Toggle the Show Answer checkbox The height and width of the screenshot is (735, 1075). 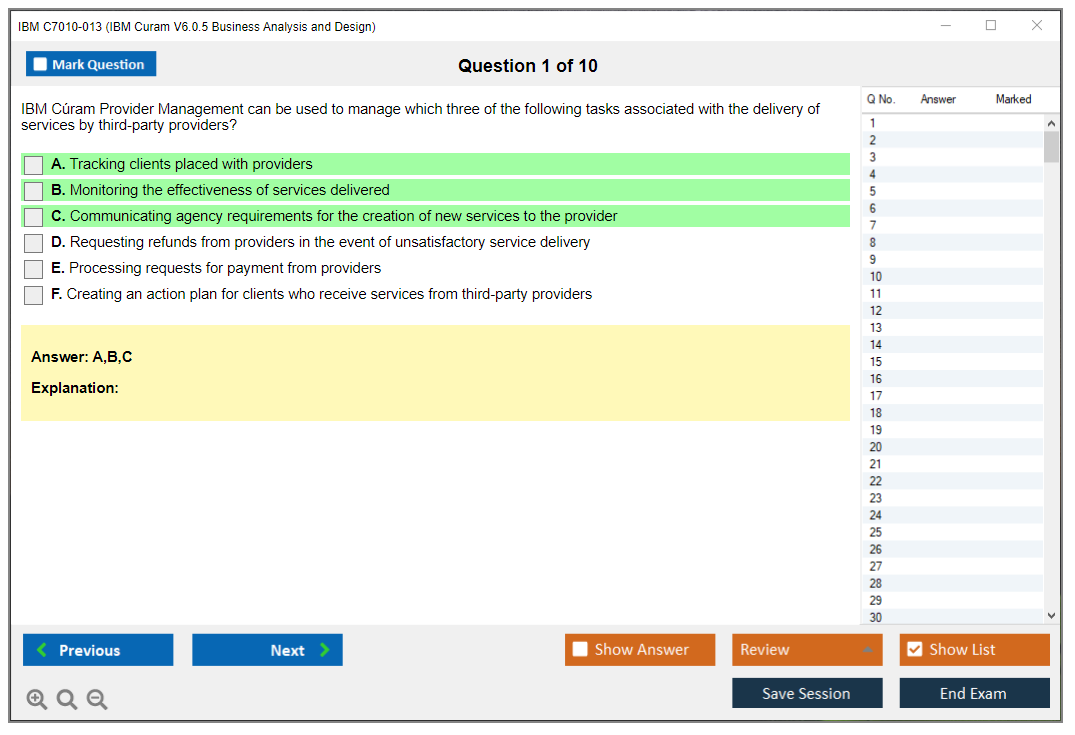580,650
